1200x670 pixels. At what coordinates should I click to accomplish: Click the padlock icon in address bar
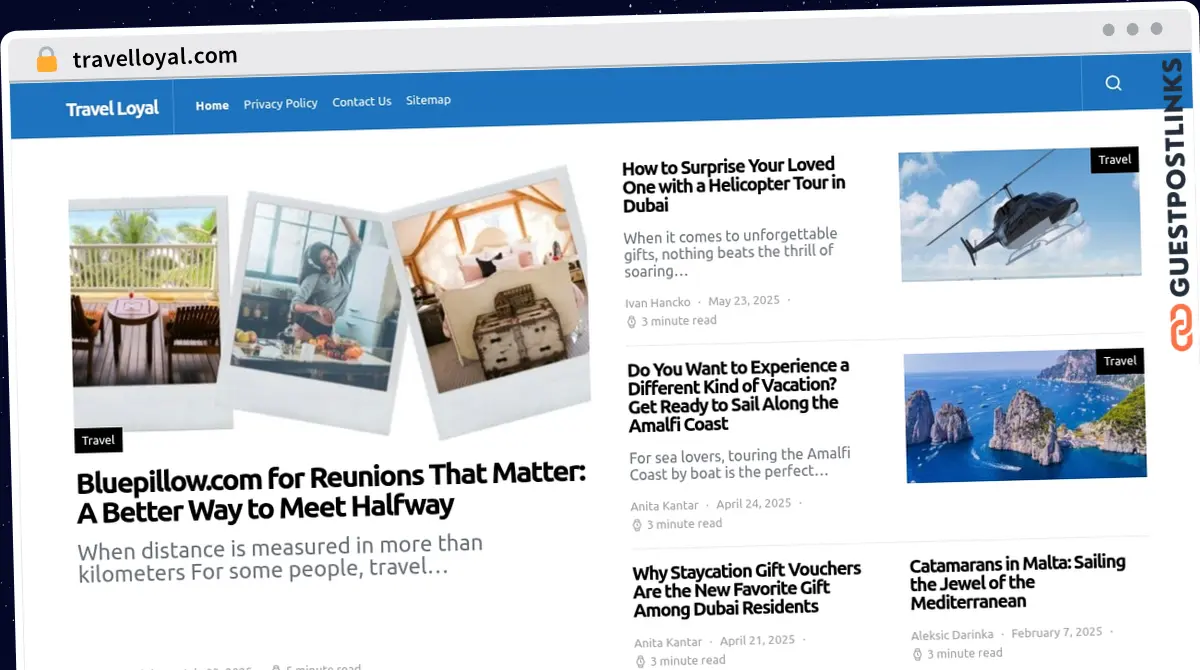[46, 59]
